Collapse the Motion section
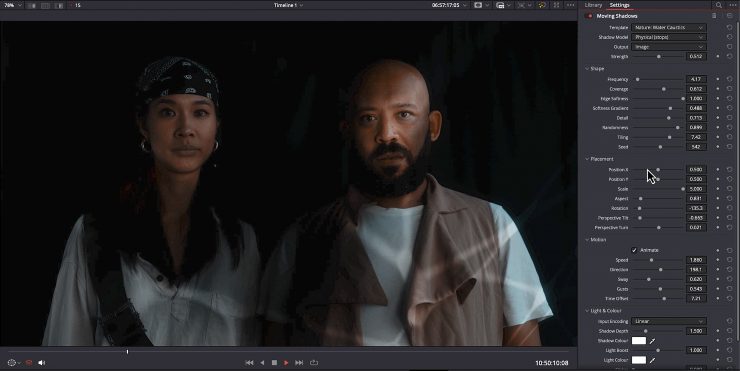Screen dimensions: 740x371 pos(587,240)
